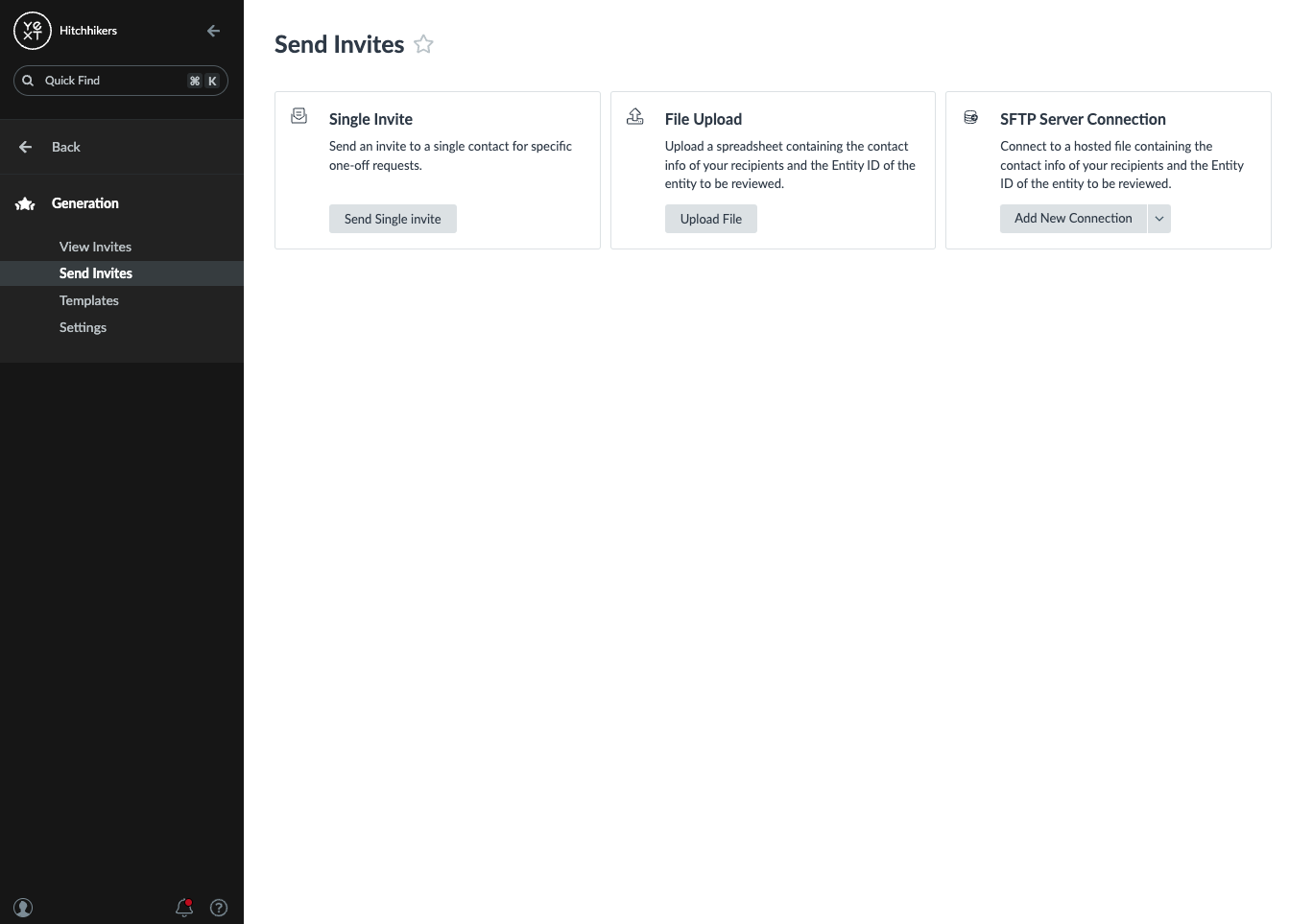Favorite this page with the star icon
Viewport: 1289px width, 924px height.
[x=423, y=44]
